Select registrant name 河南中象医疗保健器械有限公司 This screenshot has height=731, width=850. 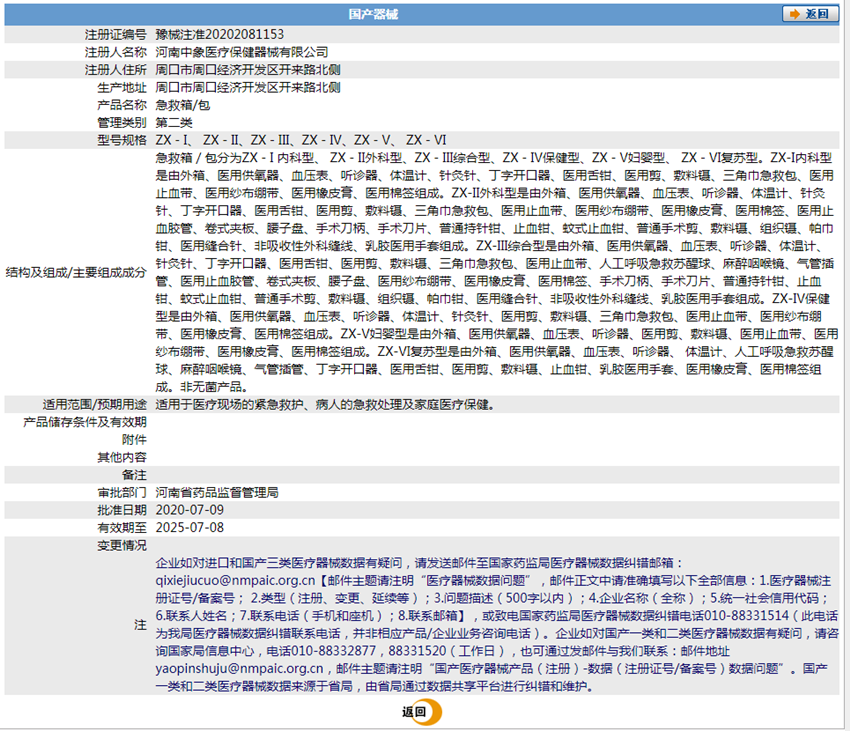pyautogui.click(x=242, y=52)
